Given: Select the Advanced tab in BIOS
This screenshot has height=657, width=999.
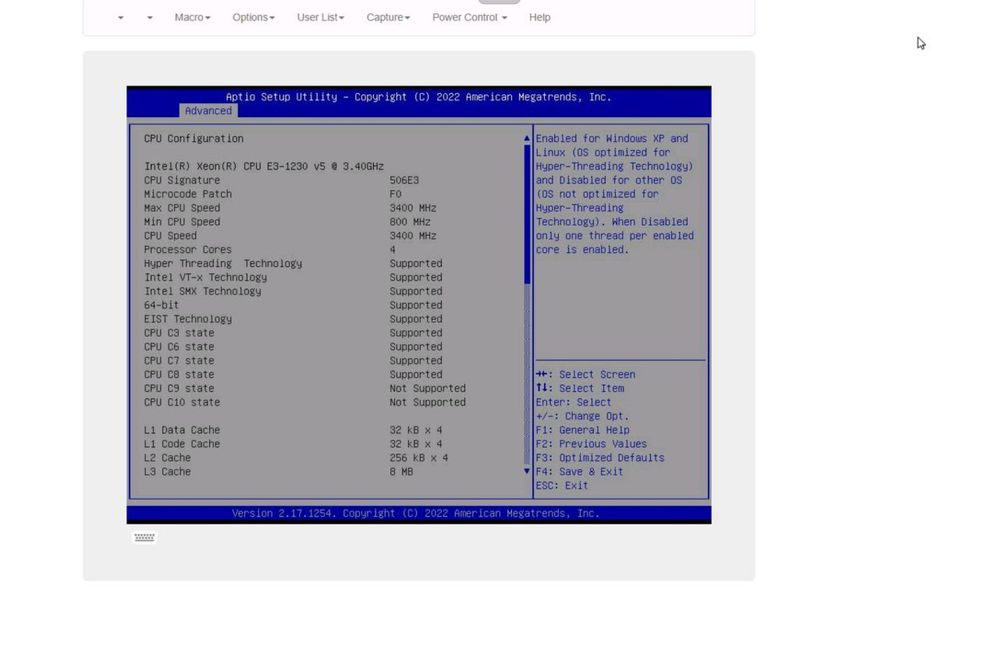Looking at the screenshot, I should pyautogui.click(x=208, y=111).
